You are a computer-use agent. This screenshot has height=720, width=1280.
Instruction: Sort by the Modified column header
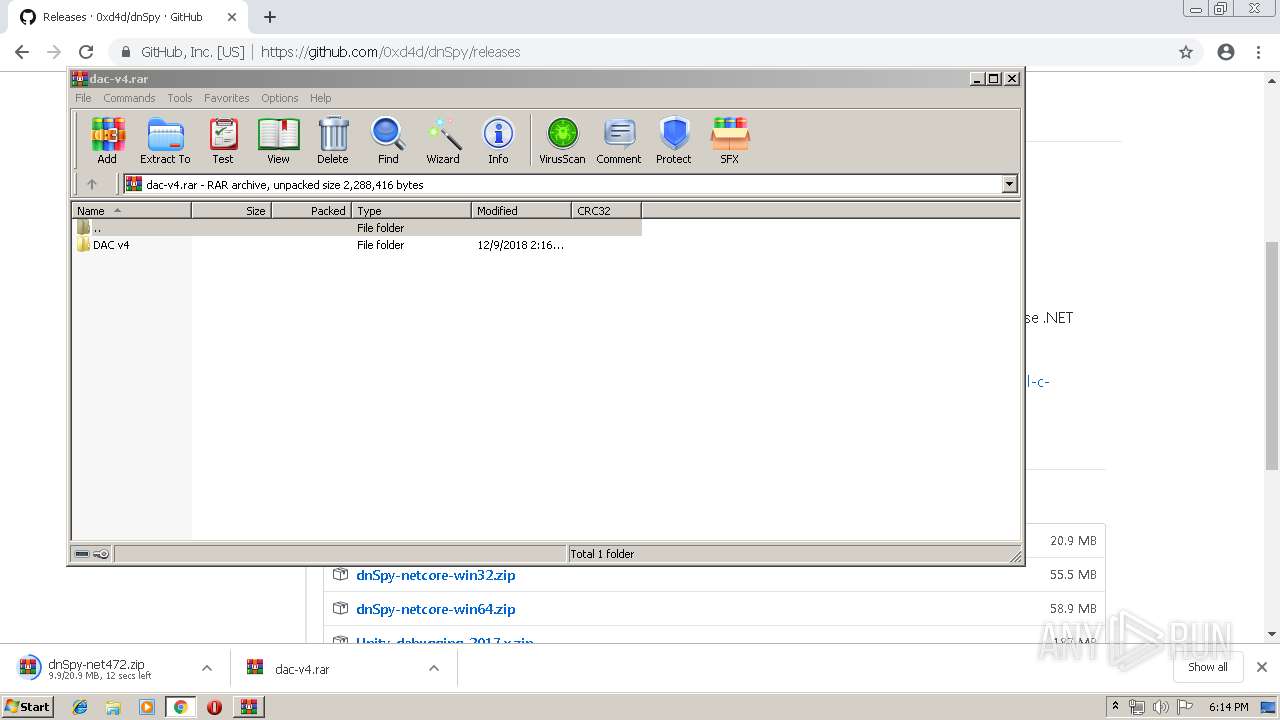(x=521, y=210)
